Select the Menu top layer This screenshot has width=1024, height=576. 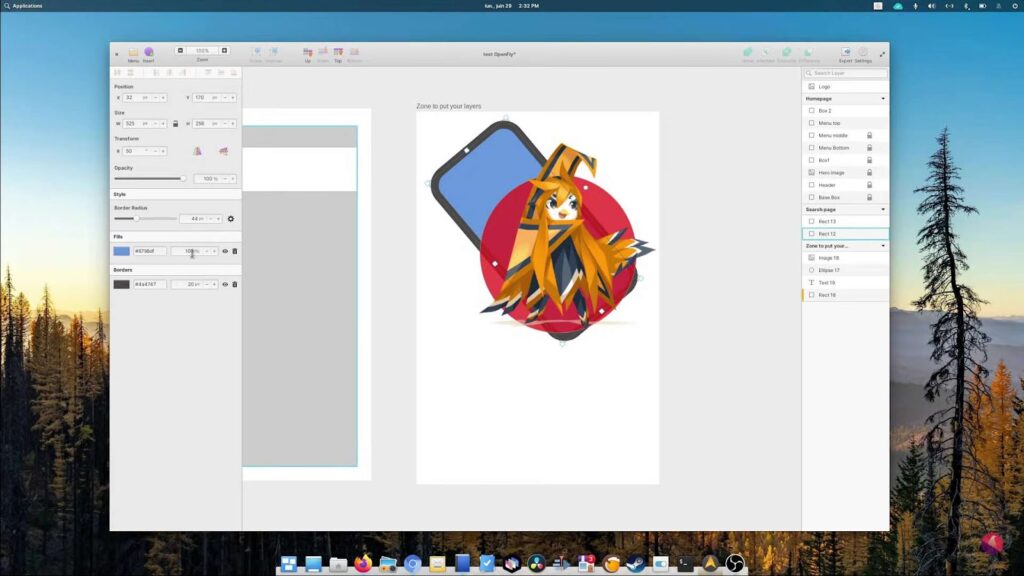point(845,123)
